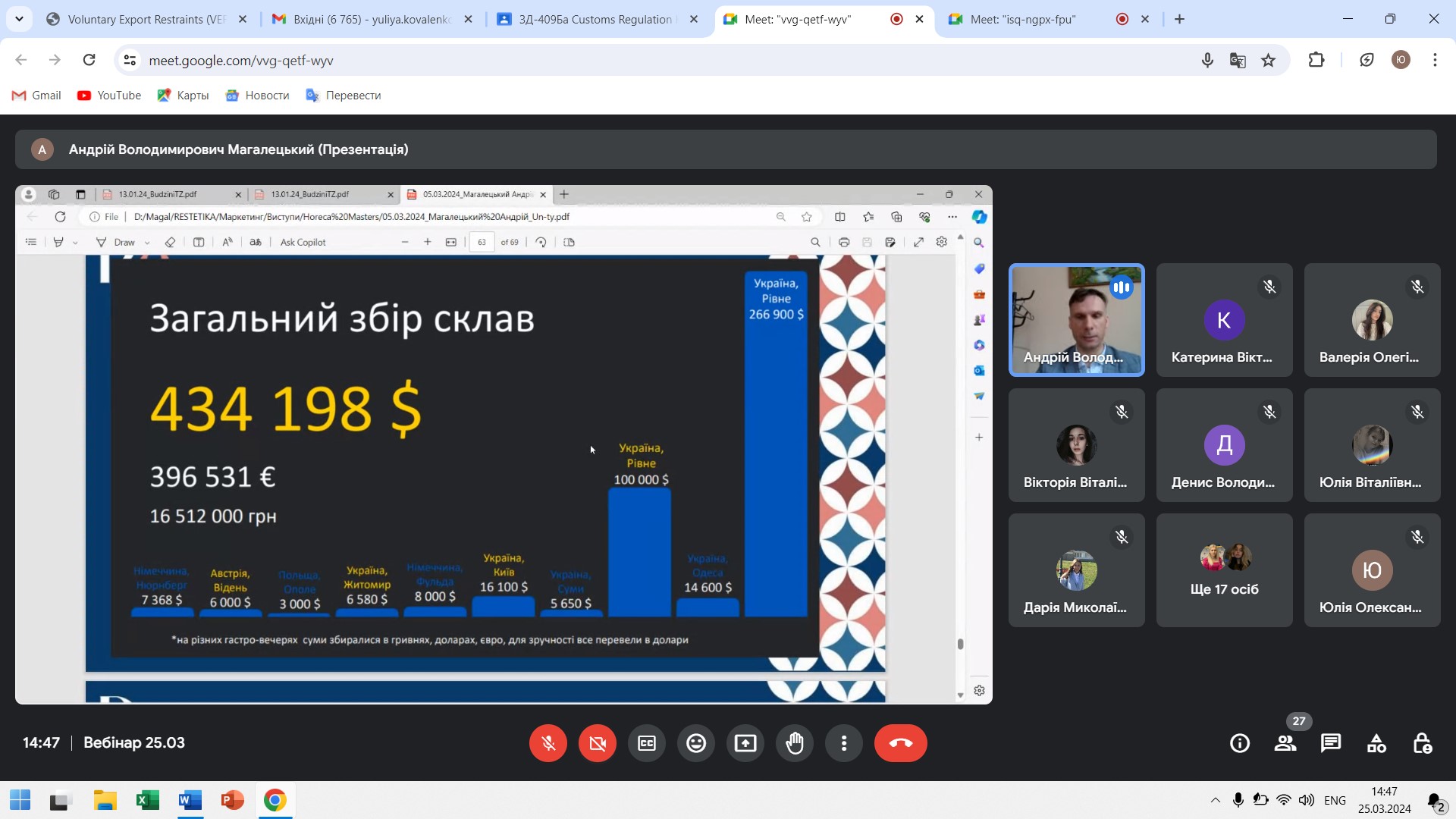
Task: Show hidden system tray icons
Action: (x=1215, y=800)
